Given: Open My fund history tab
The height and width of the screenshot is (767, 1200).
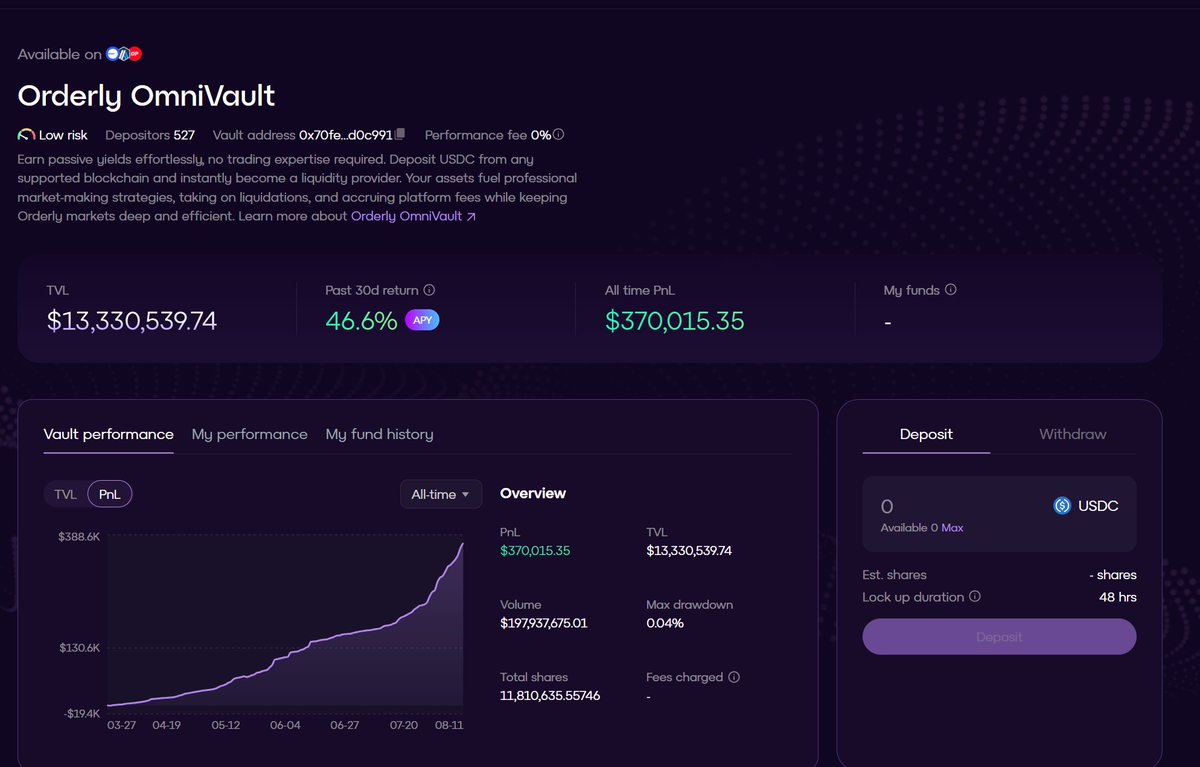Looking at the screenshot, I should [x=379, y=434].
